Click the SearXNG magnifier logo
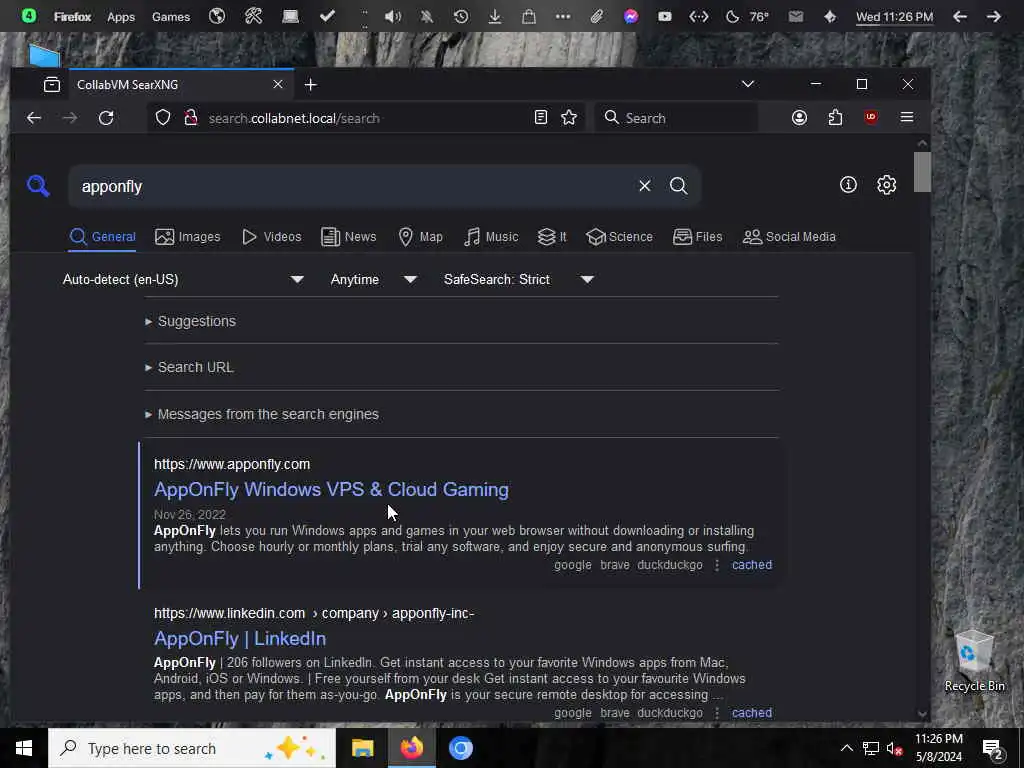The width and height of the screenshot is (1024, 768). (x=38, y=186)
